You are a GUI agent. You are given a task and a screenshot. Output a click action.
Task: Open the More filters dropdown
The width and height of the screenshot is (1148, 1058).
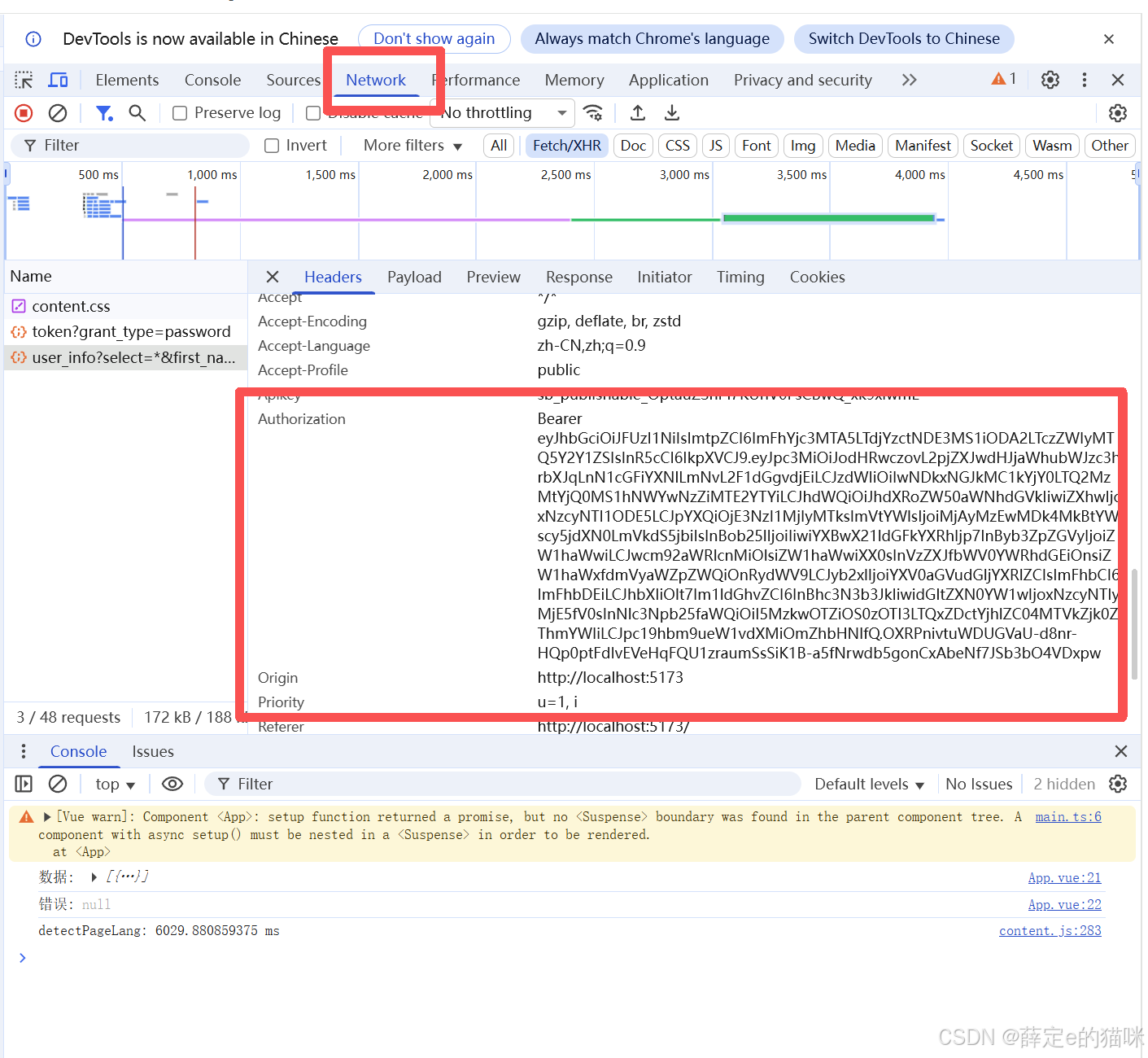point(412,146)
